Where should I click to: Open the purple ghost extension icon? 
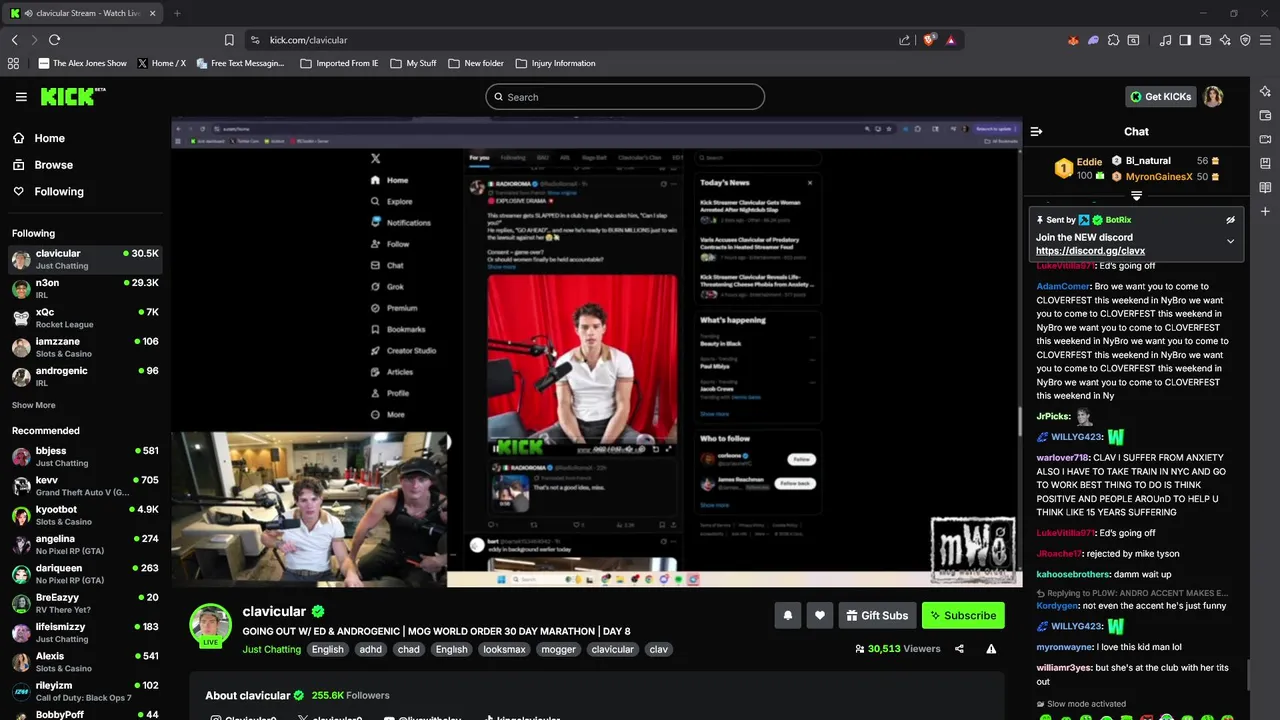click(x=1093, y=40)
